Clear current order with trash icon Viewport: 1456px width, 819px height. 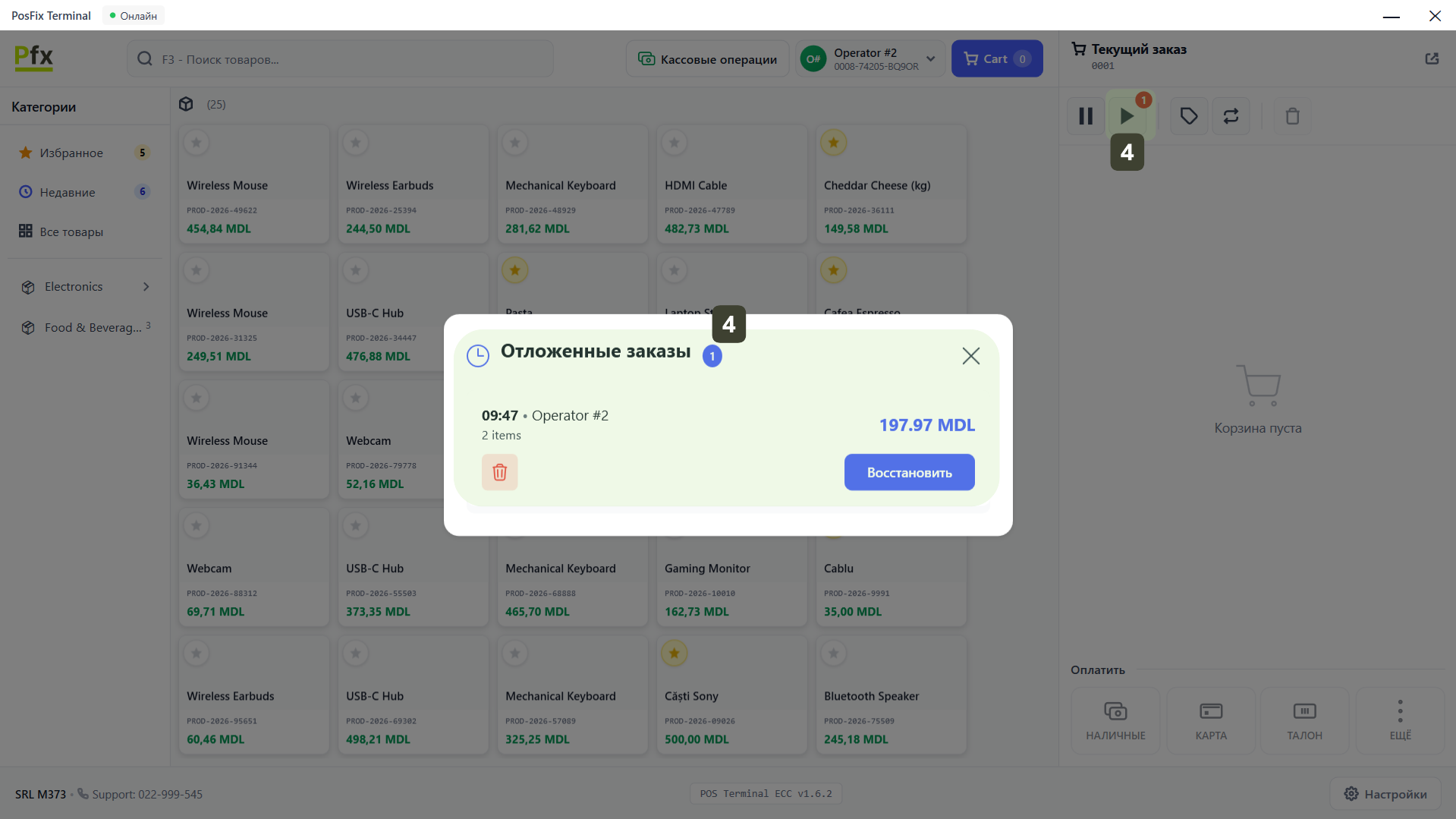tap(1292, 116)
